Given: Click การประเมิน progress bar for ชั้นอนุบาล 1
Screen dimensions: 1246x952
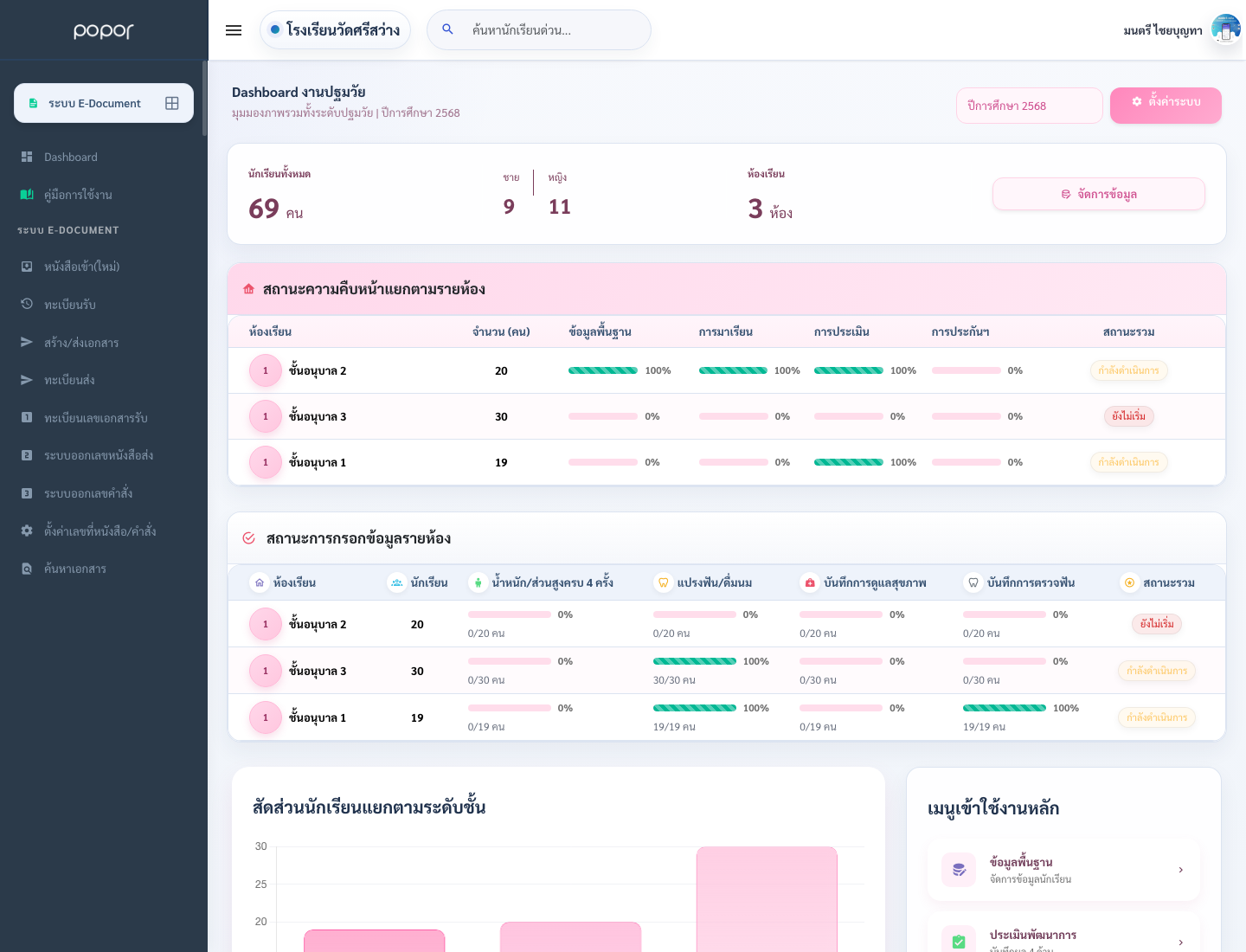Looking at the screenshot, I should (849, 462).
